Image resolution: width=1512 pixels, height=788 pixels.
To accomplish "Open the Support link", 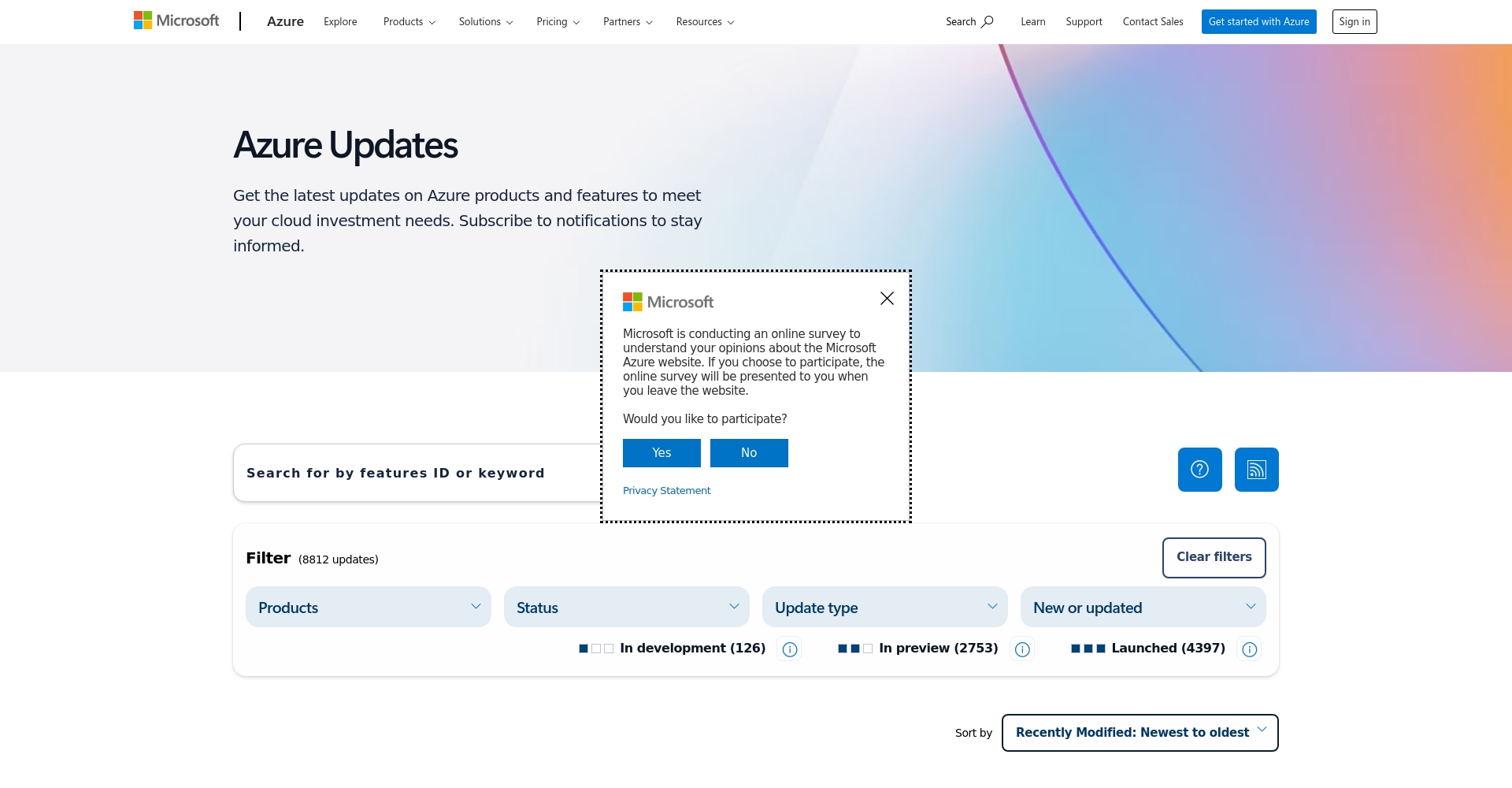I will (x=1084, y=22).
